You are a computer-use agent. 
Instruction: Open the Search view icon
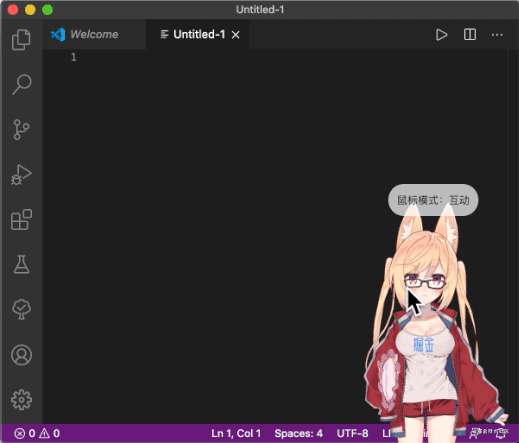(22, 84)
